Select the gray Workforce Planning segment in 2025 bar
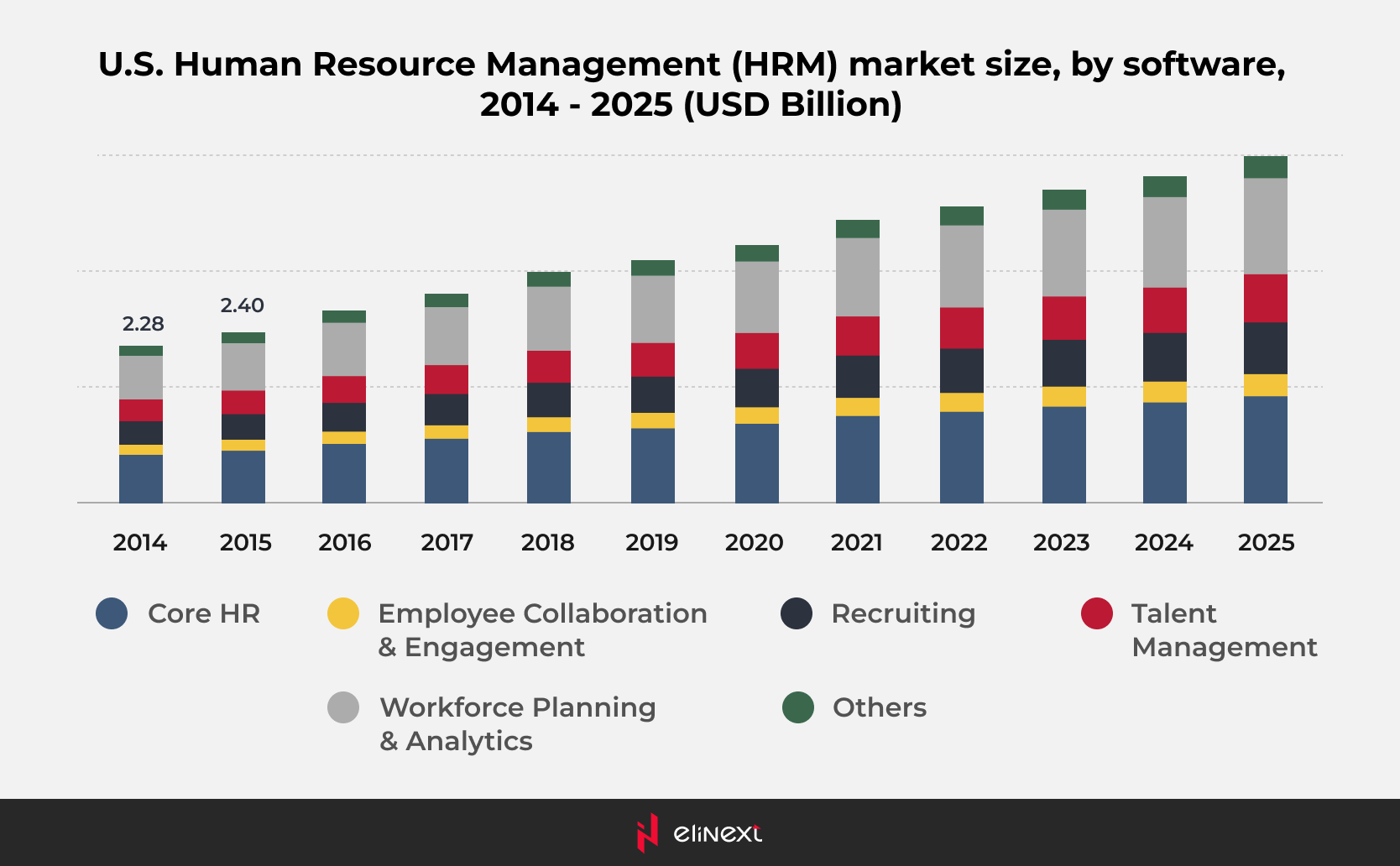1400x866 pixels. [x=1265, y=226]
